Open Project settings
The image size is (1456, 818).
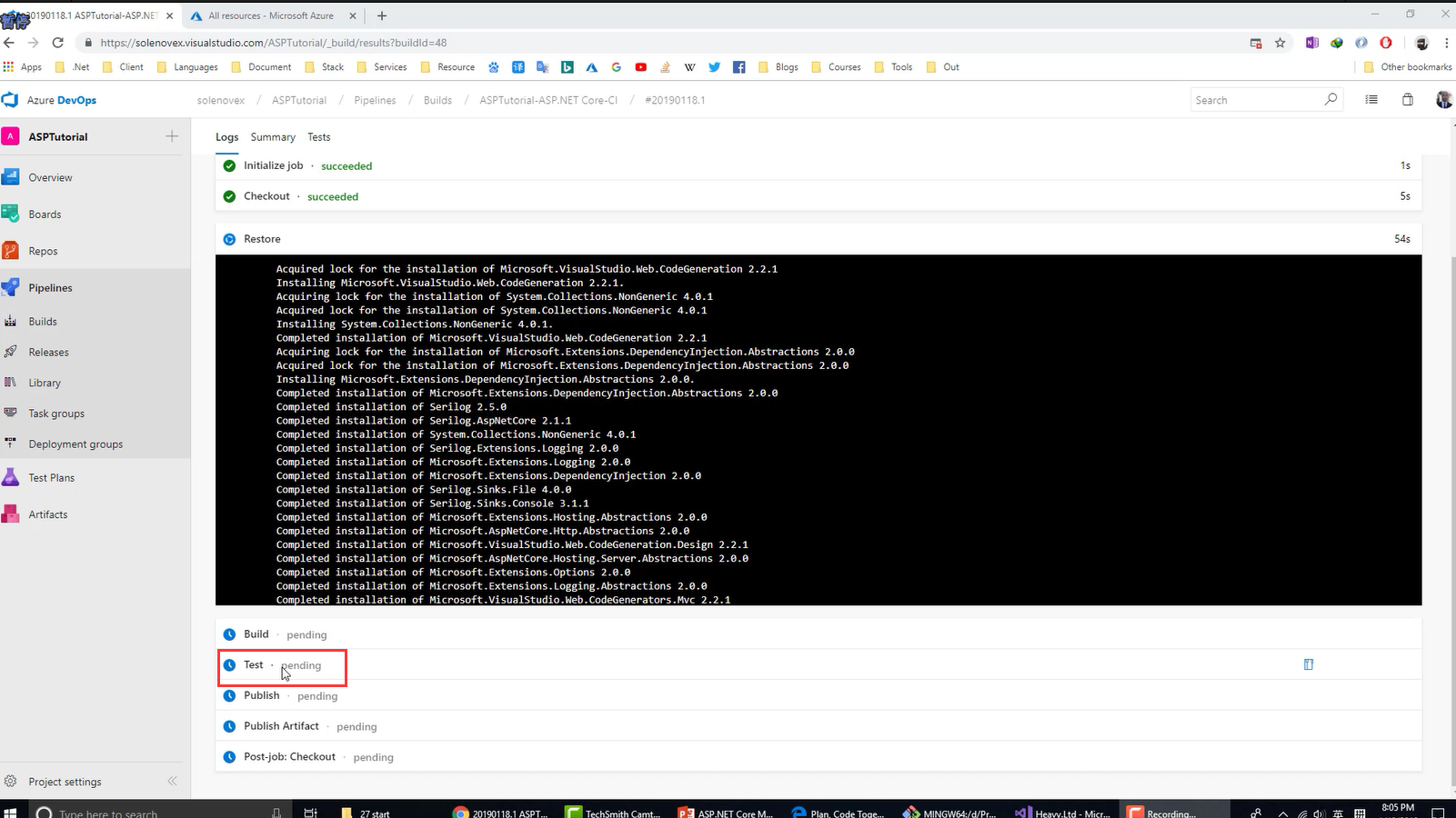65,782
